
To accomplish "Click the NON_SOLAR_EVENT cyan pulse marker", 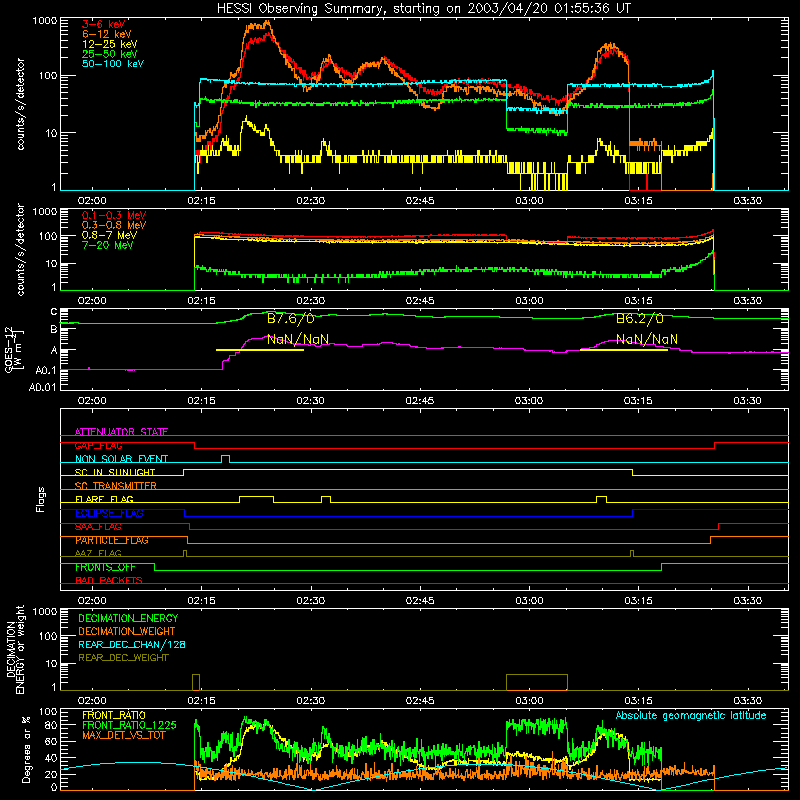I will [x=226, y=459].
